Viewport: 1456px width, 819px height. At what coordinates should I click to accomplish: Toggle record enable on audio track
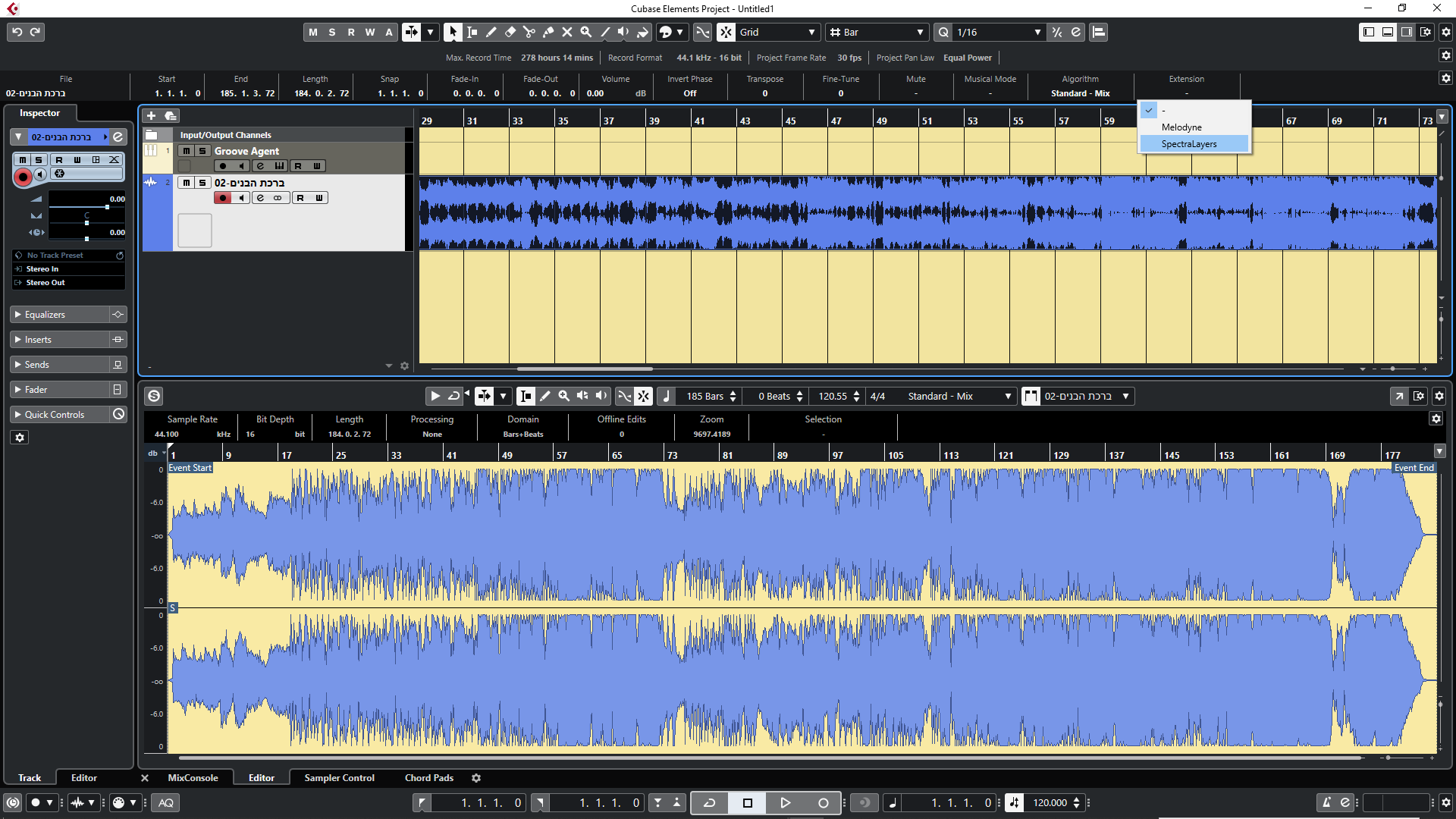223,198
